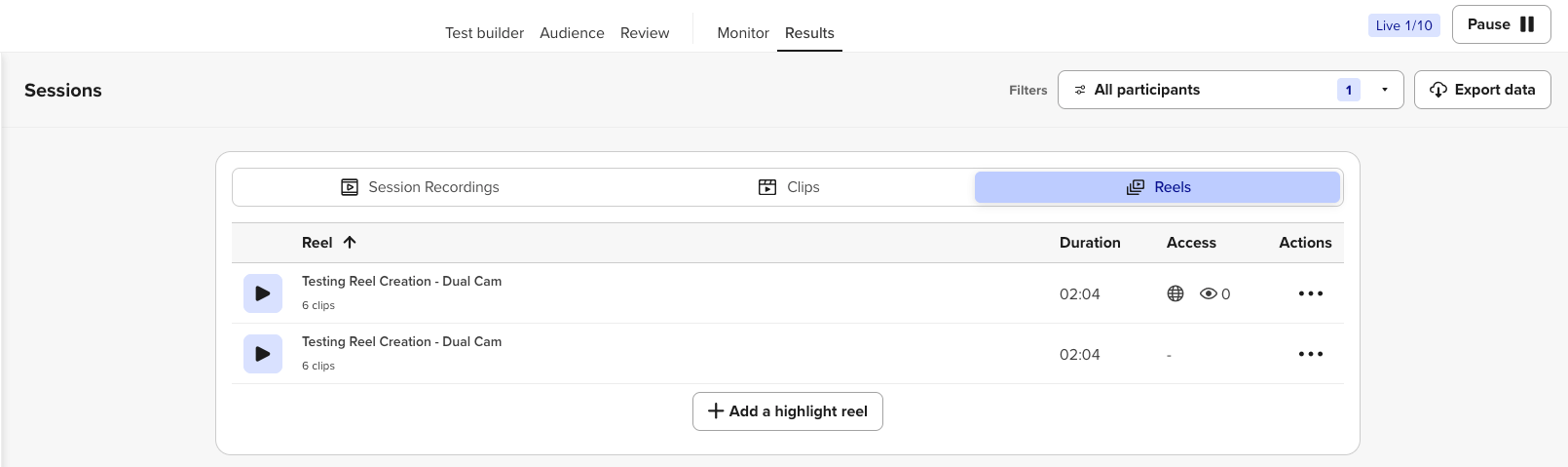Switch to the Monitor view
The image size is (1568, 467).
(743, 33)
